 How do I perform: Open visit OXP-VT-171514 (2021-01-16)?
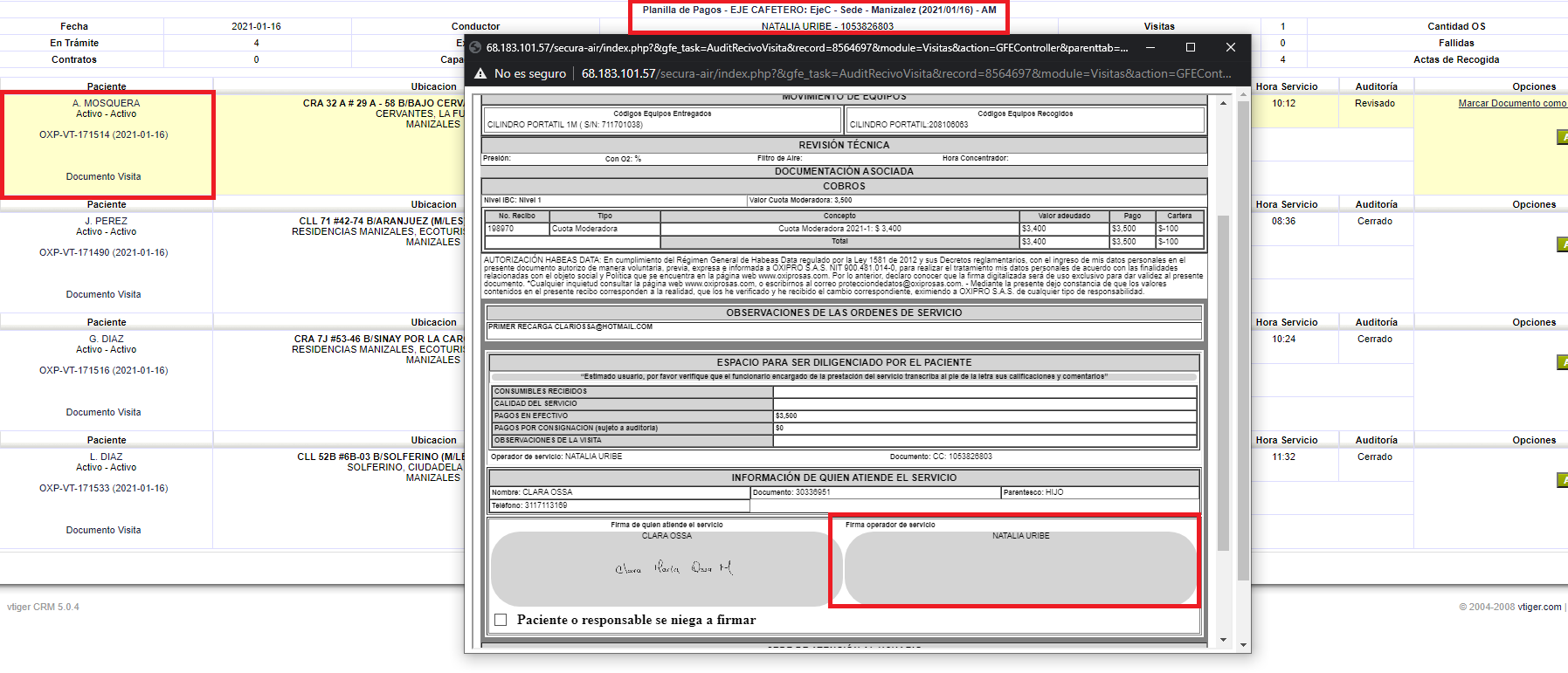103,134
